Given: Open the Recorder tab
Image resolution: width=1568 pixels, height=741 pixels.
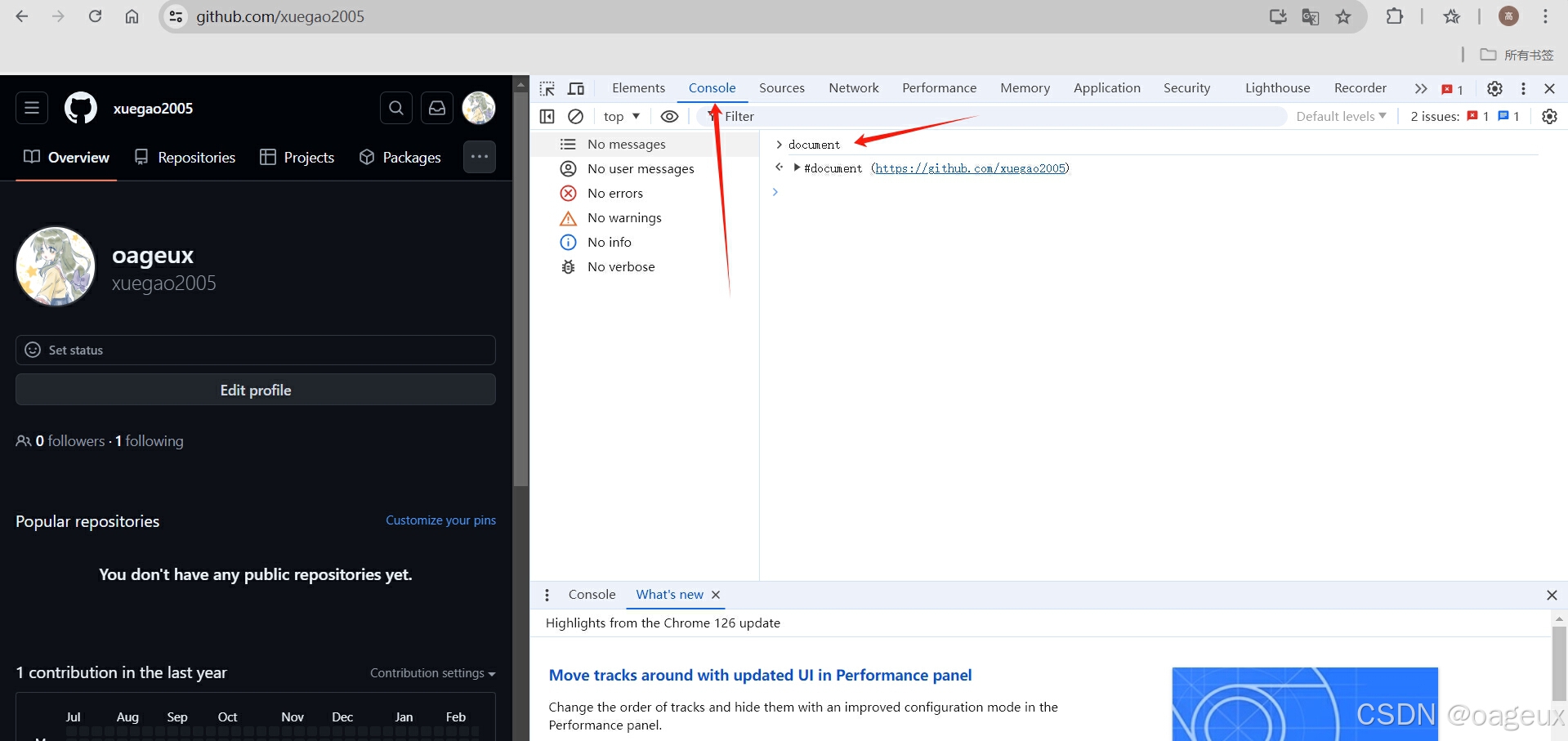Looking at the screenshot, I should click(x=1360, y=88).
